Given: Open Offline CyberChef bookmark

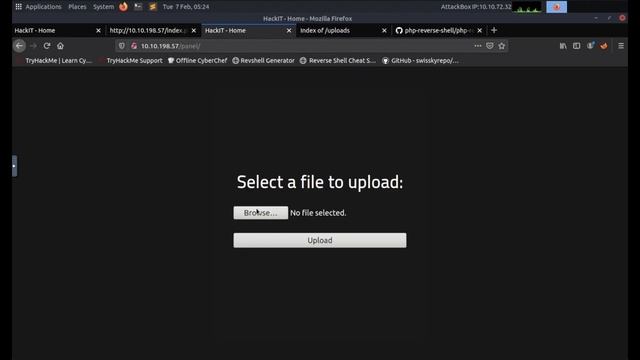Looking at the screenshot, I should pyautogui.click(x=198, y=60).
